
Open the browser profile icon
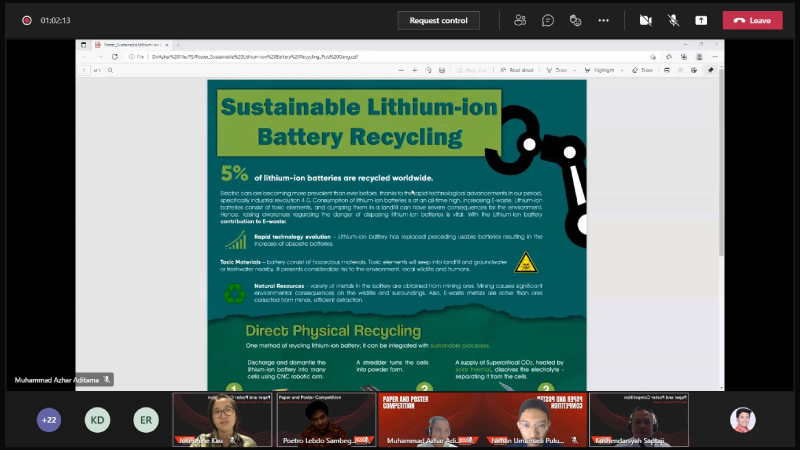pos(699,57)
